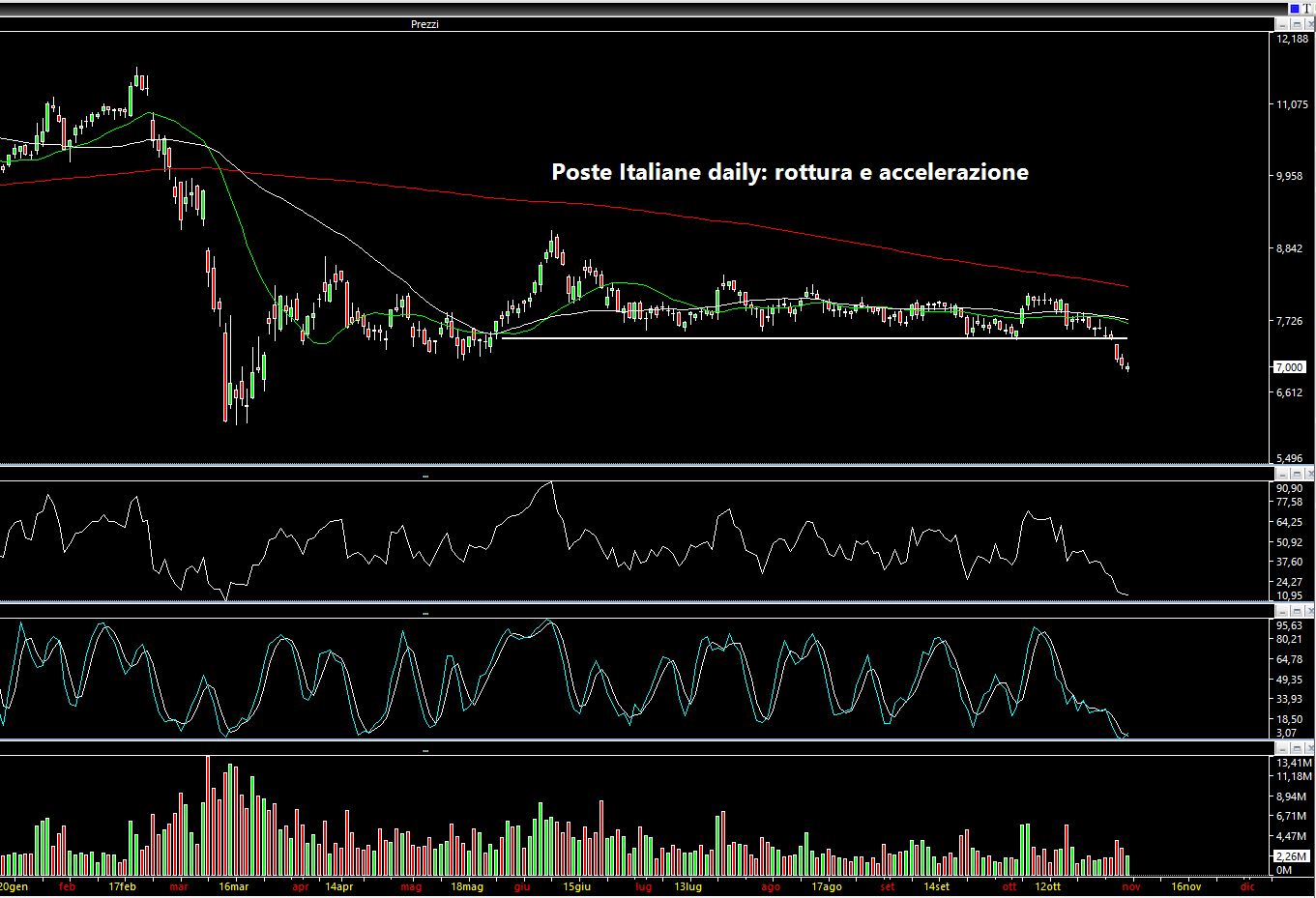Select the T text annotation tool

pos(1307,8)
